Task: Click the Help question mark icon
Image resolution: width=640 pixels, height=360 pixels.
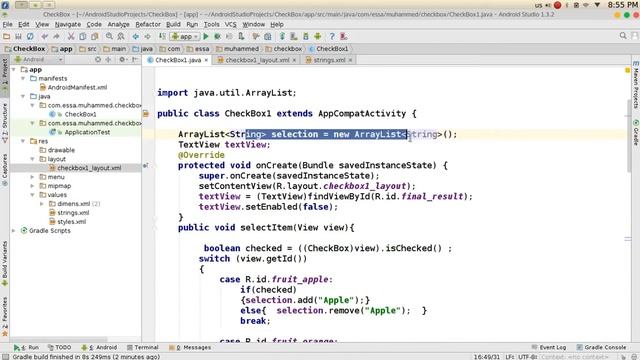Action: click(x=332, y=36)
